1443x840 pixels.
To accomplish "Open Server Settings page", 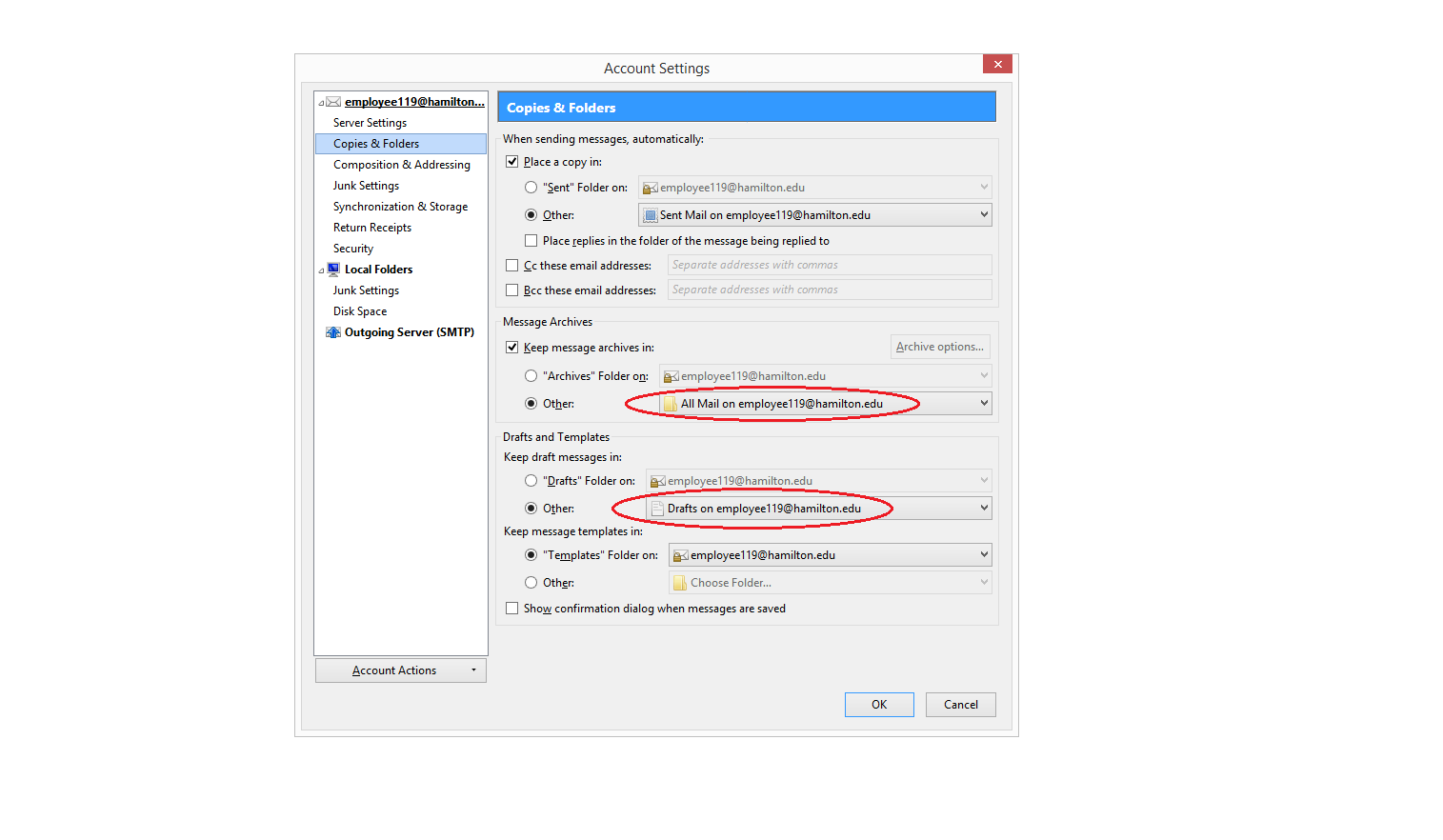I will click(370, 123).
